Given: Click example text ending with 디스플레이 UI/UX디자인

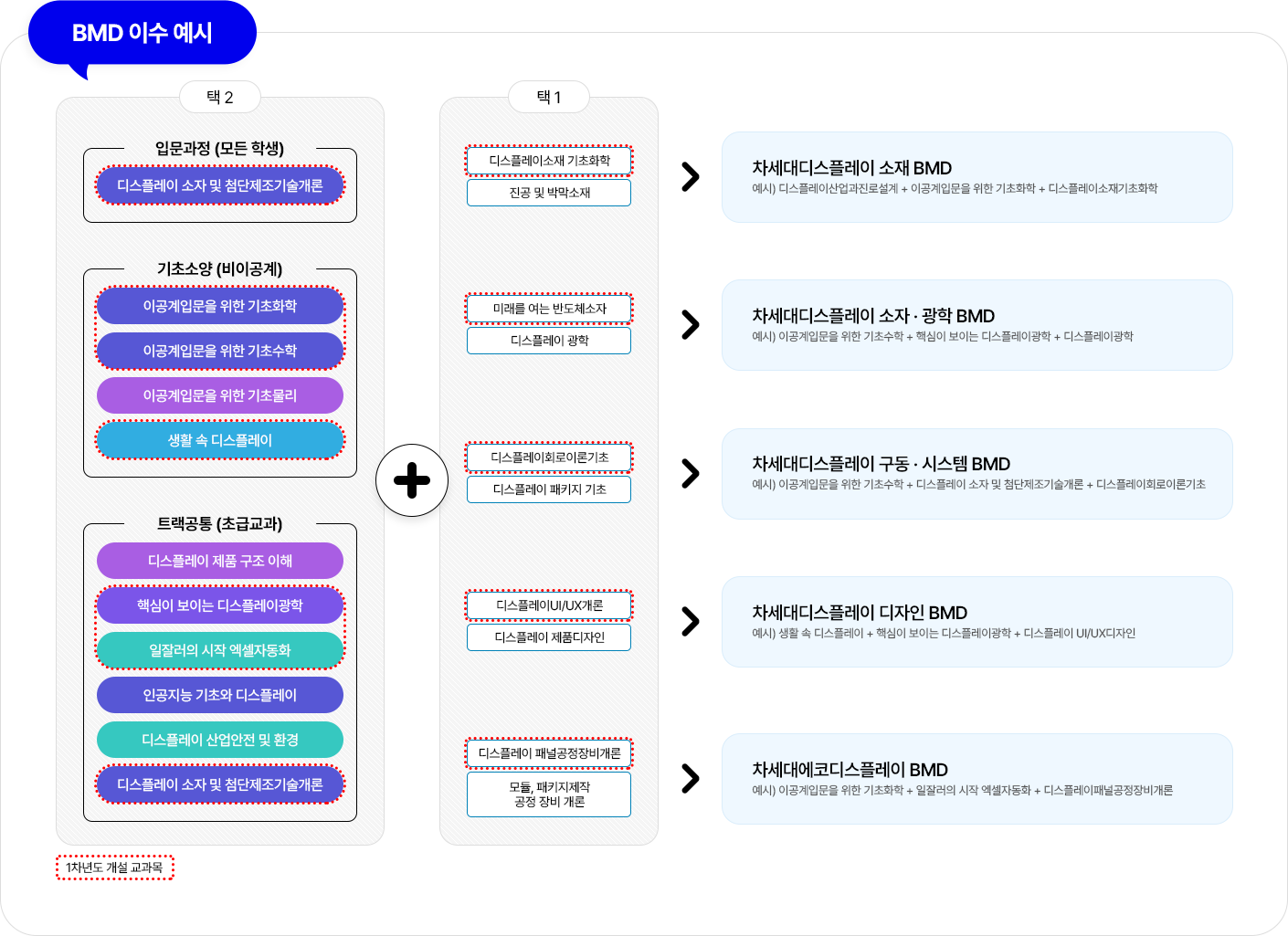Looking at the screenshot, I should pyautogui.click(x=944, y=634).
